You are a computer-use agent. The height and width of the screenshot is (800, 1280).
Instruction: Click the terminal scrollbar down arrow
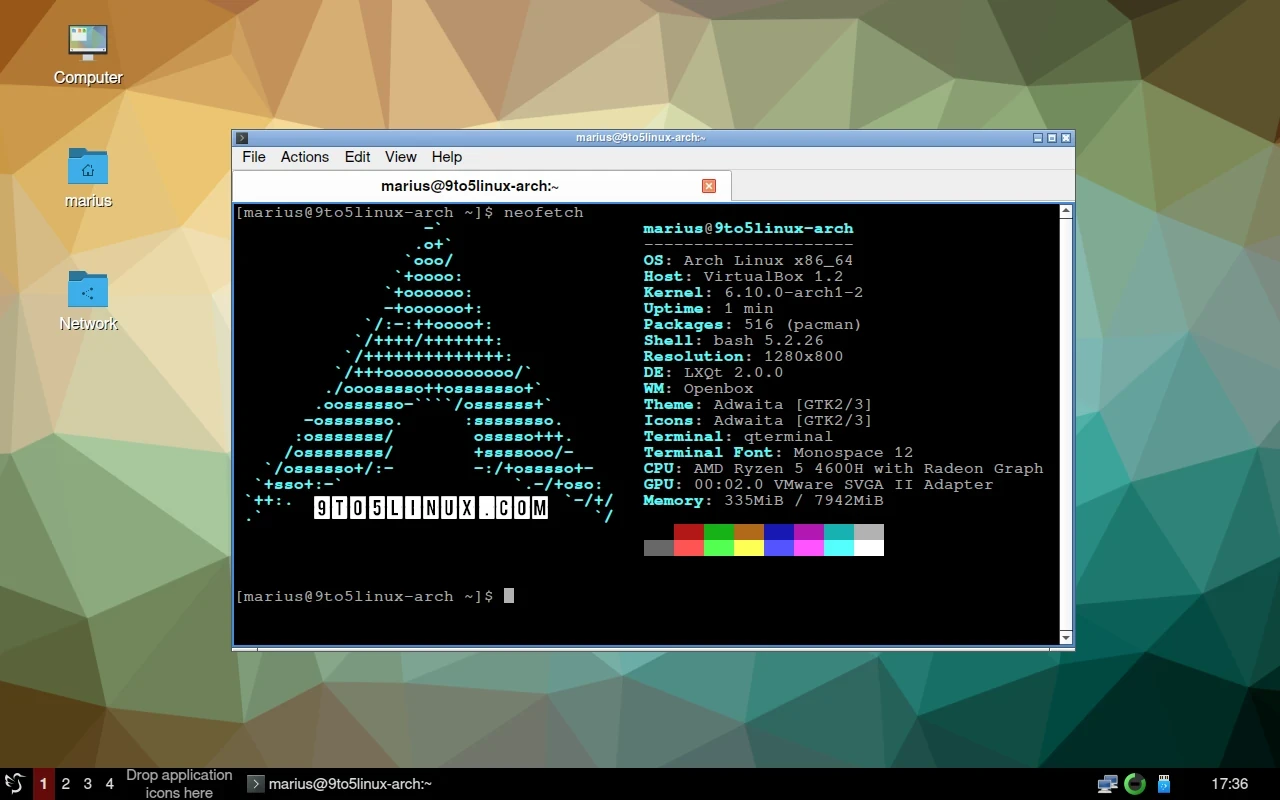[x=1066, y=637]
